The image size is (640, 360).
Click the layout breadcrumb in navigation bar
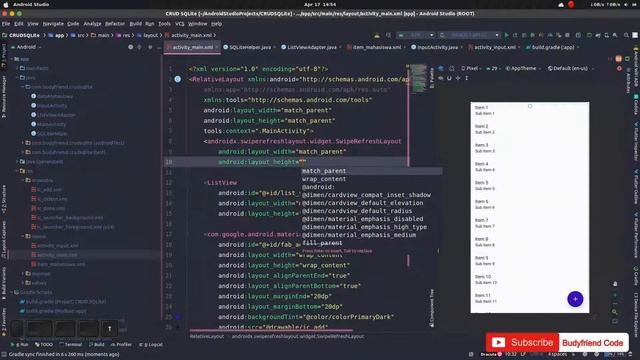tap(147, 36)
